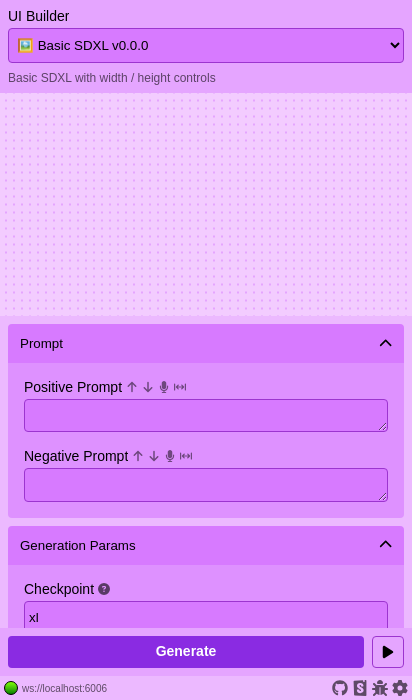
Task: Click the Positive Prompt down arrow icon
Action: click(148, 387)
